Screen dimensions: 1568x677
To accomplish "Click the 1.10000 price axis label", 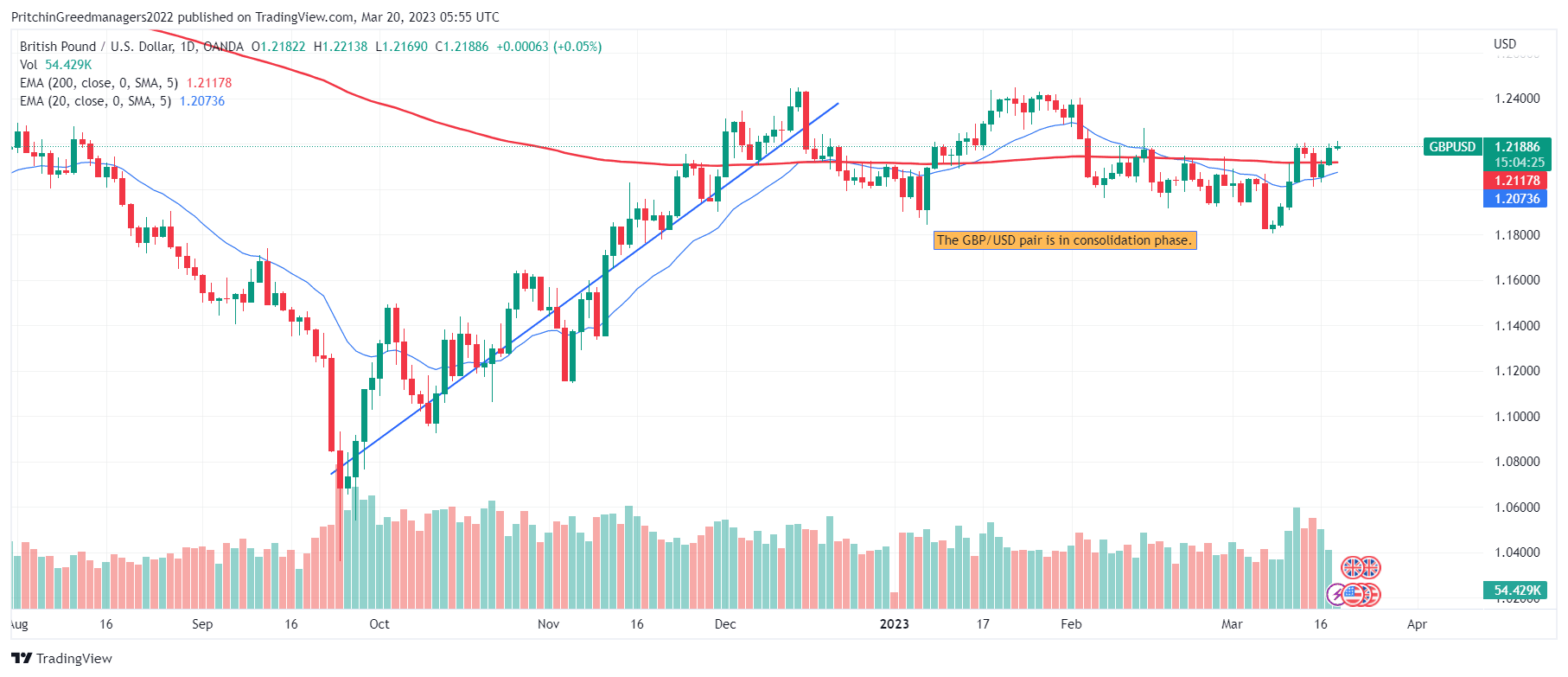I will pyautogui.click(x=1517, y=417).
